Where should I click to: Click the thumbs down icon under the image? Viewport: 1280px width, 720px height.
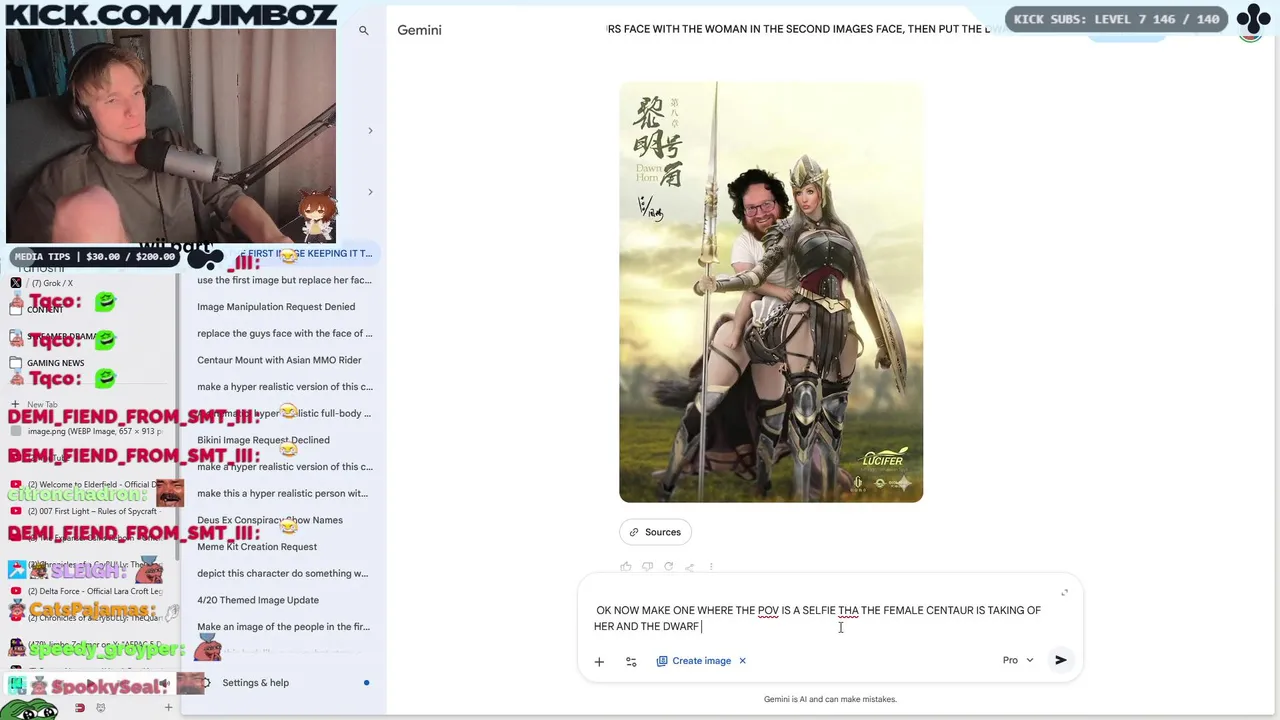pyautogui.click(x=647, y=567)
